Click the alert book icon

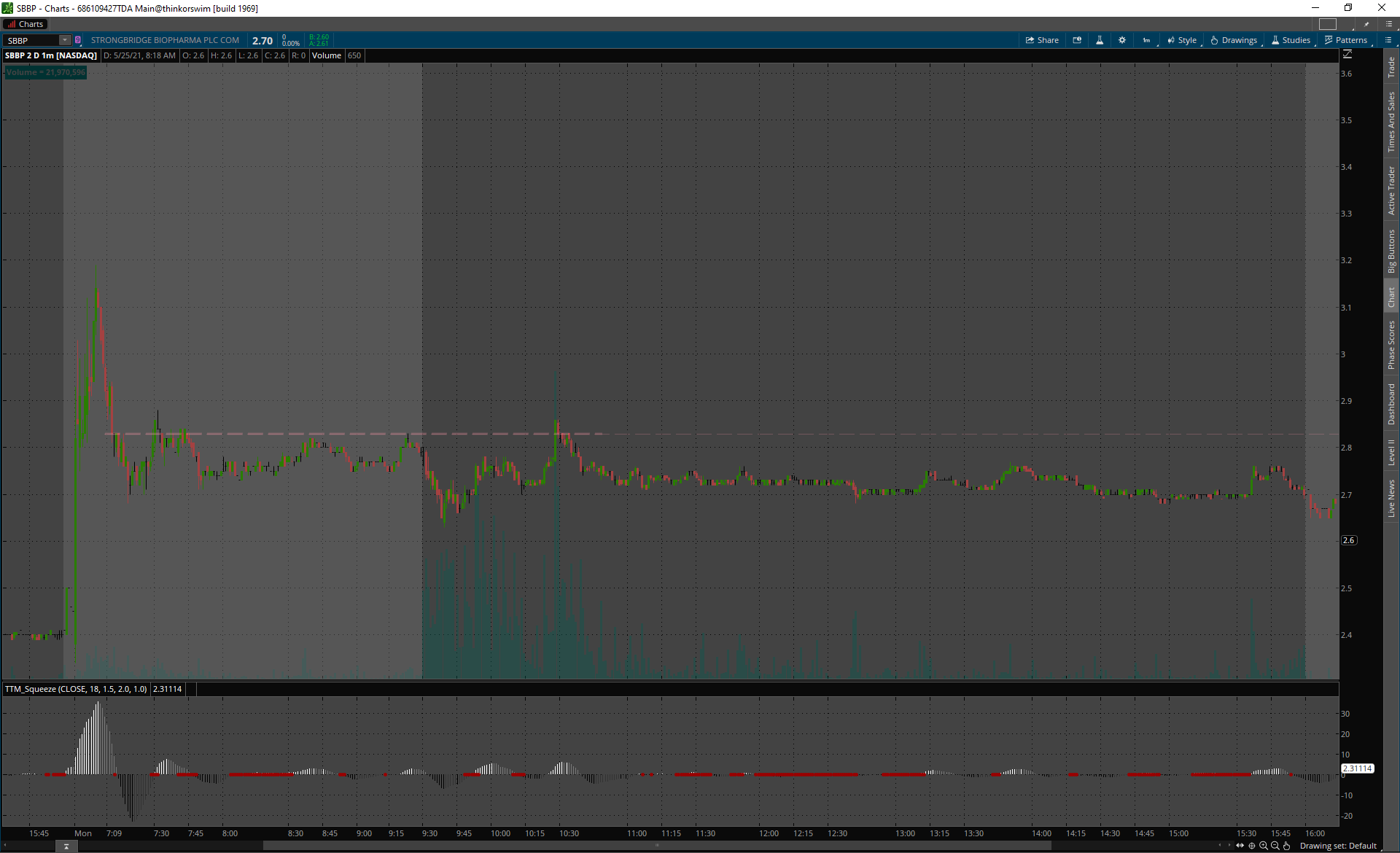1077,40
